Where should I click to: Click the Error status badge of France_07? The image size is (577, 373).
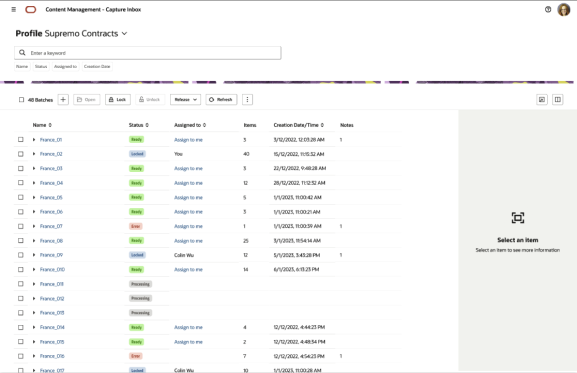coord(136,226)
